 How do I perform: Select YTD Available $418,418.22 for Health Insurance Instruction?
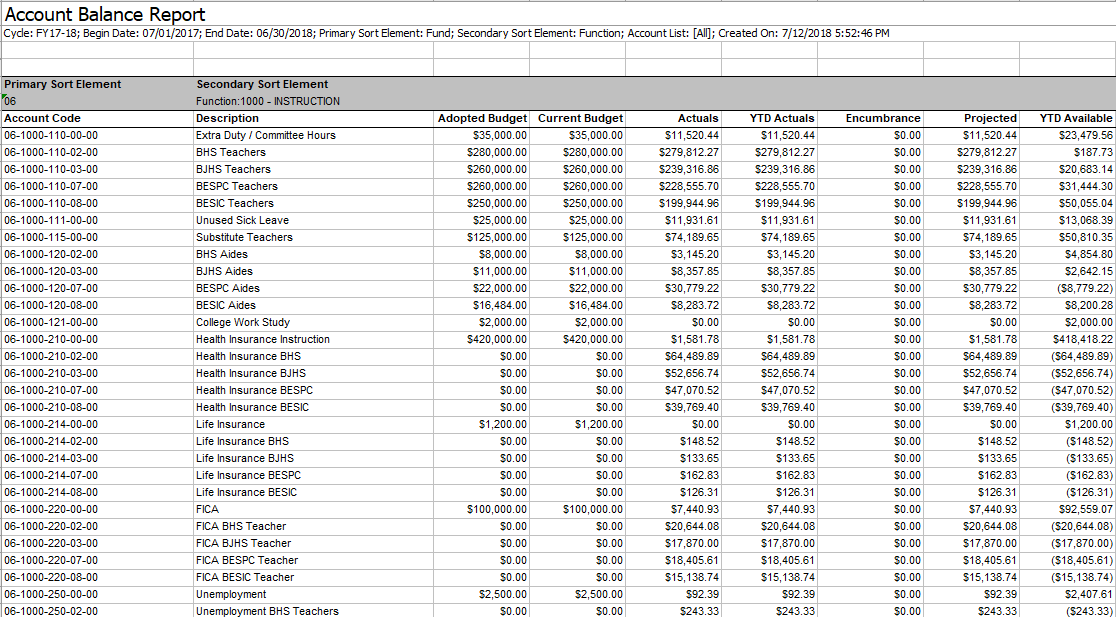point(1082,339)
